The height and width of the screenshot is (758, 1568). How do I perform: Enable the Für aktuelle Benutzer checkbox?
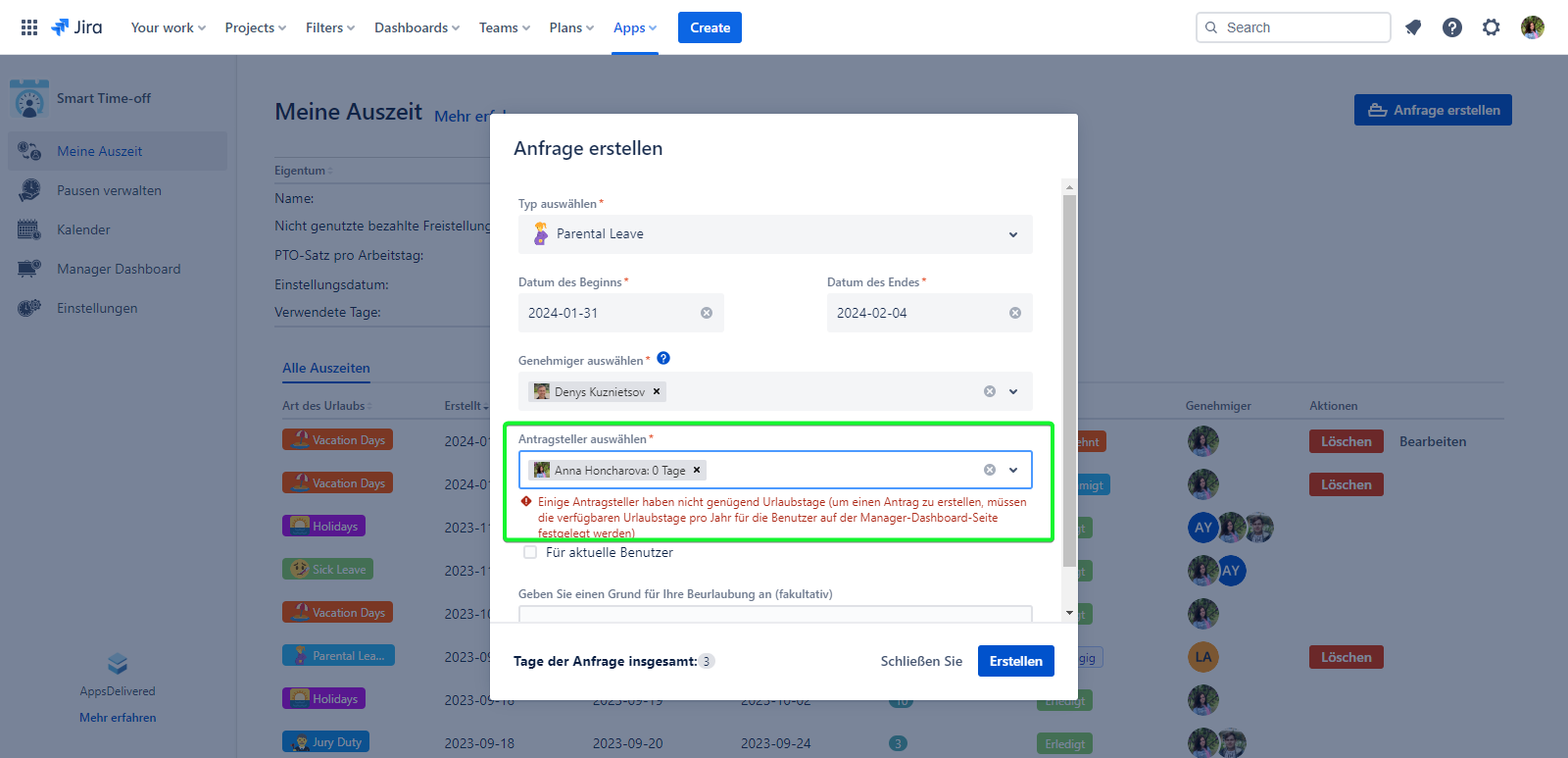pyautogui.click(x=530, y=552)
